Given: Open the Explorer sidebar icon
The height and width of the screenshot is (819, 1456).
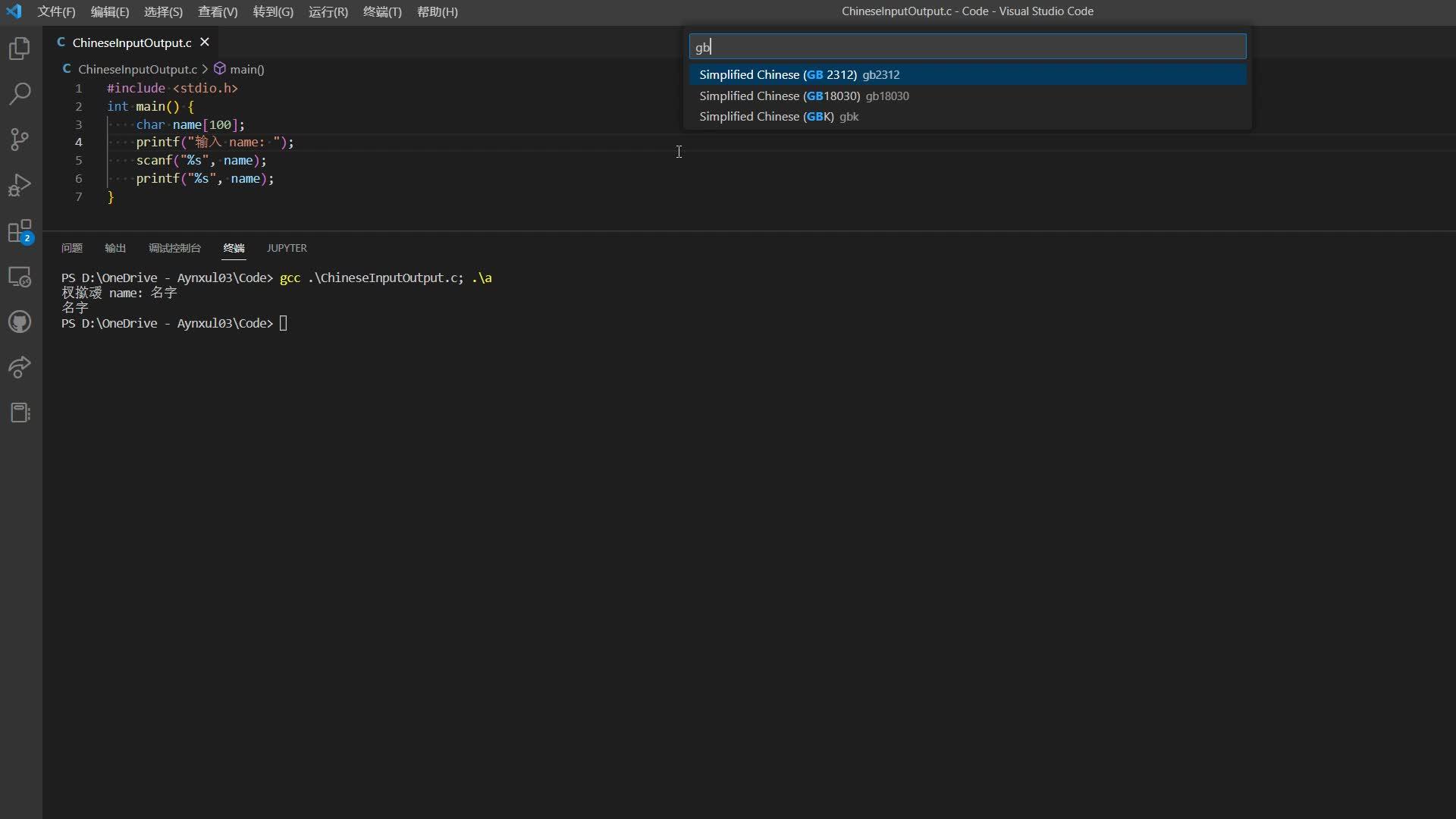Looking at the screenshot, I should point(19,49).
